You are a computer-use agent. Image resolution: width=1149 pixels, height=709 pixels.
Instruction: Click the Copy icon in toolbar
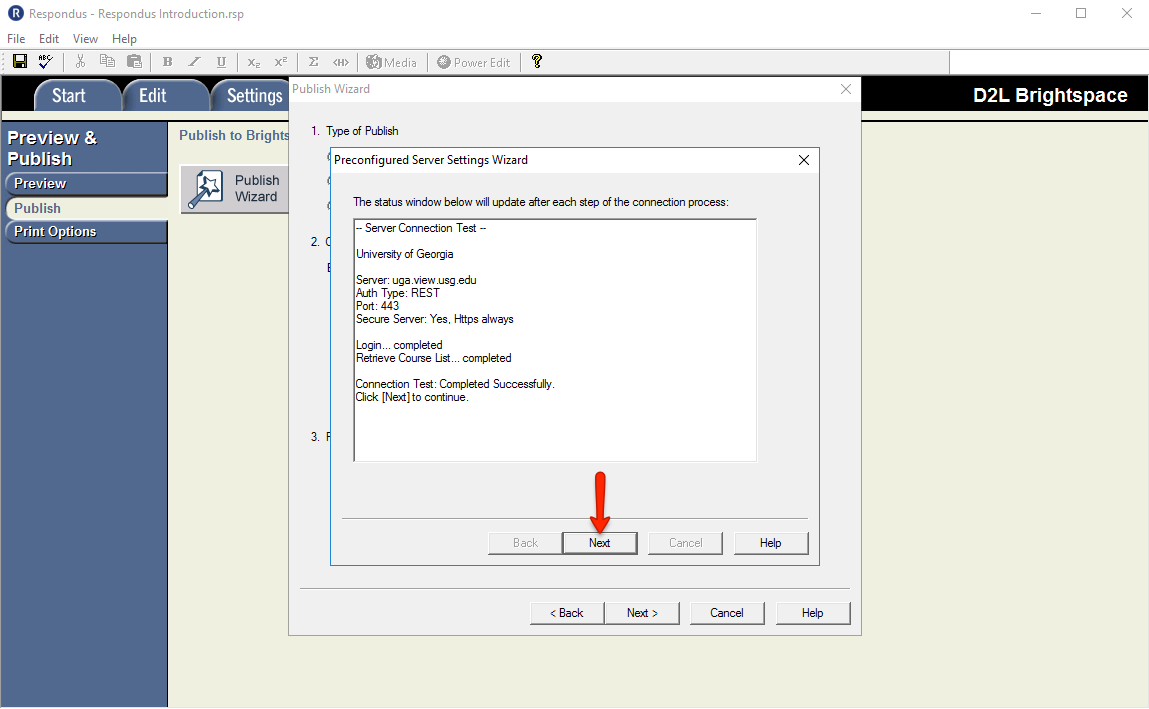[107, 62]
